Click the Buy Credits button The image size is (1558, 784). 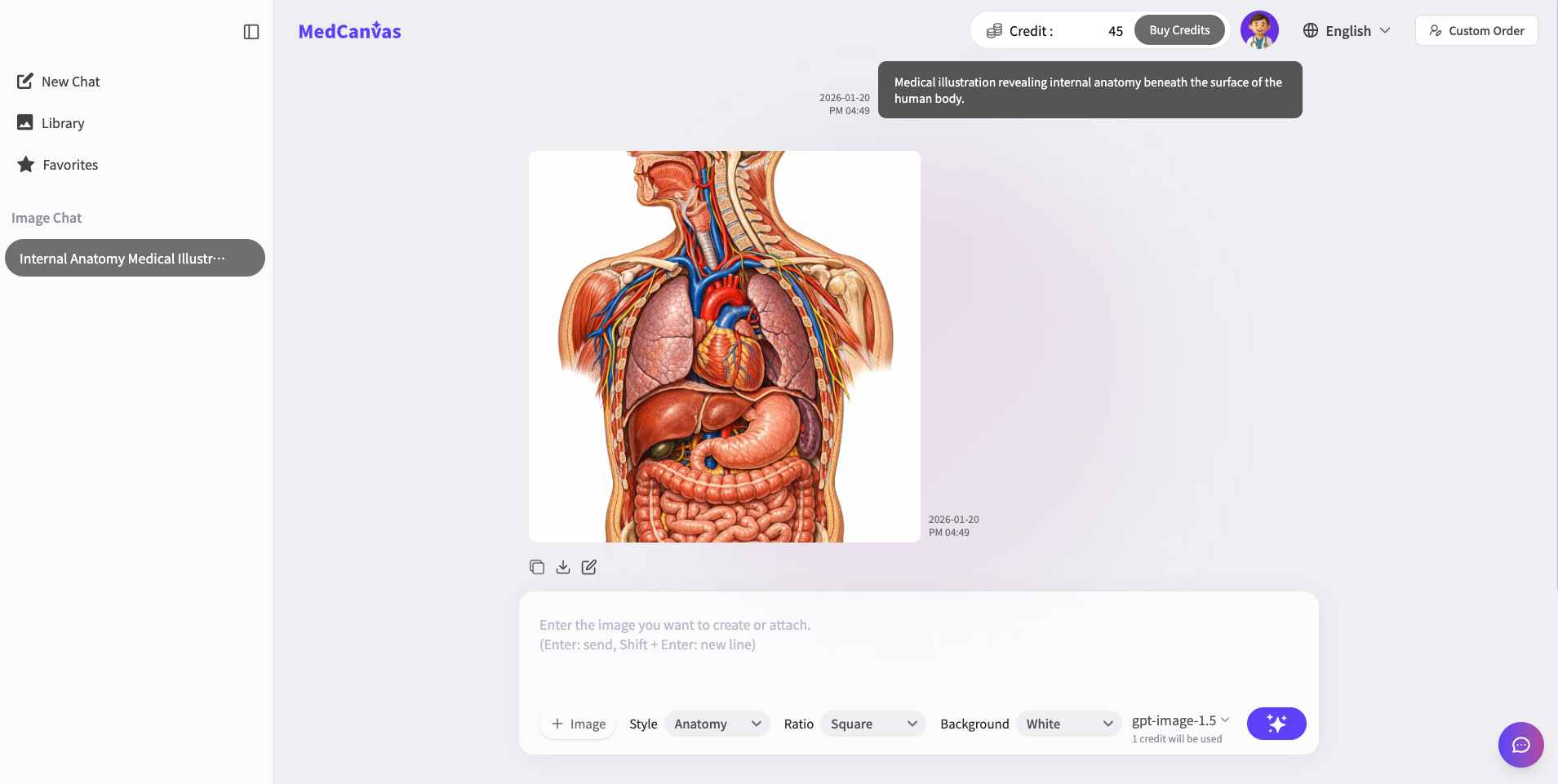click(x=1178, y=29)
